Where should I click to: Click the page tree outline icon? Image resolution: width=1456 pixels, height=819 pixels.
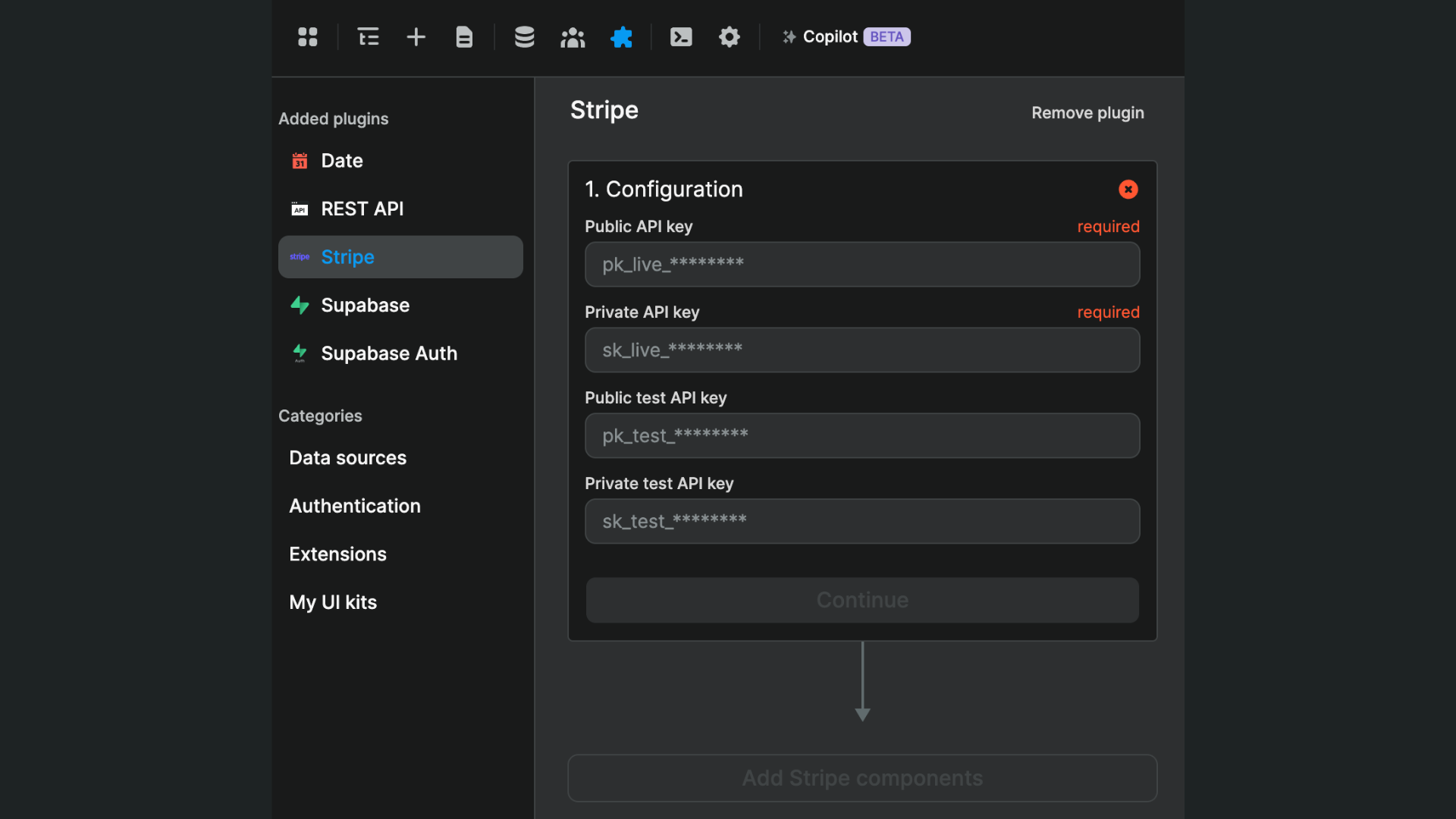(368, 36)
